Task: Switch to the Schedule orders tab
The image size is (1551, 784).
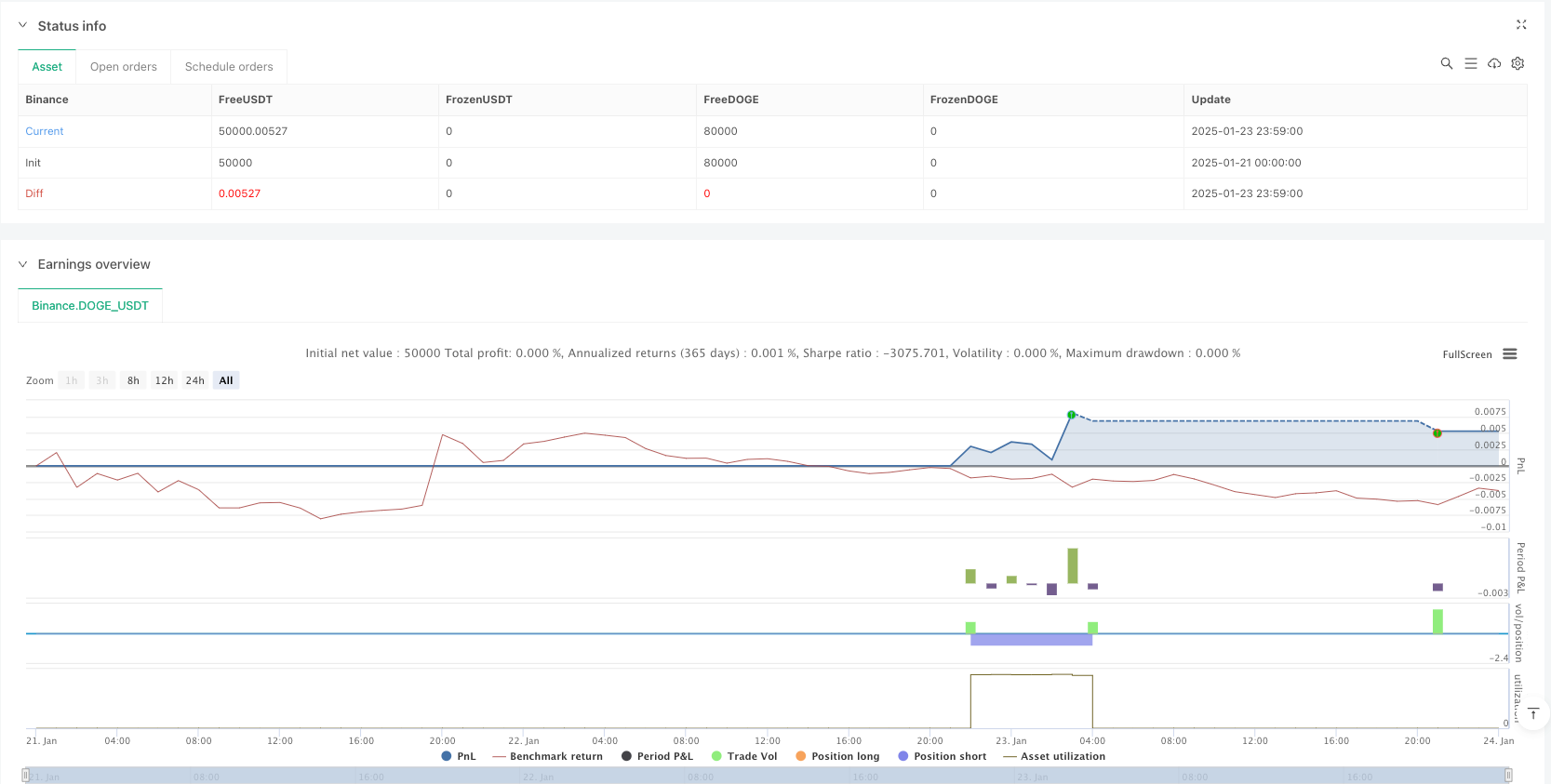Action: click(x=229, y=67)
